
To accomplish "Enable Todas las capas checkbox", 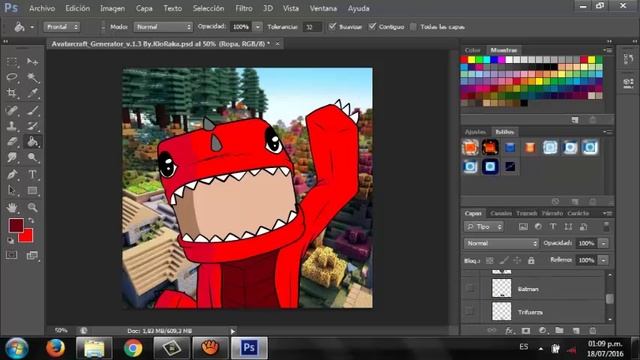I will (x=413, y=27).
